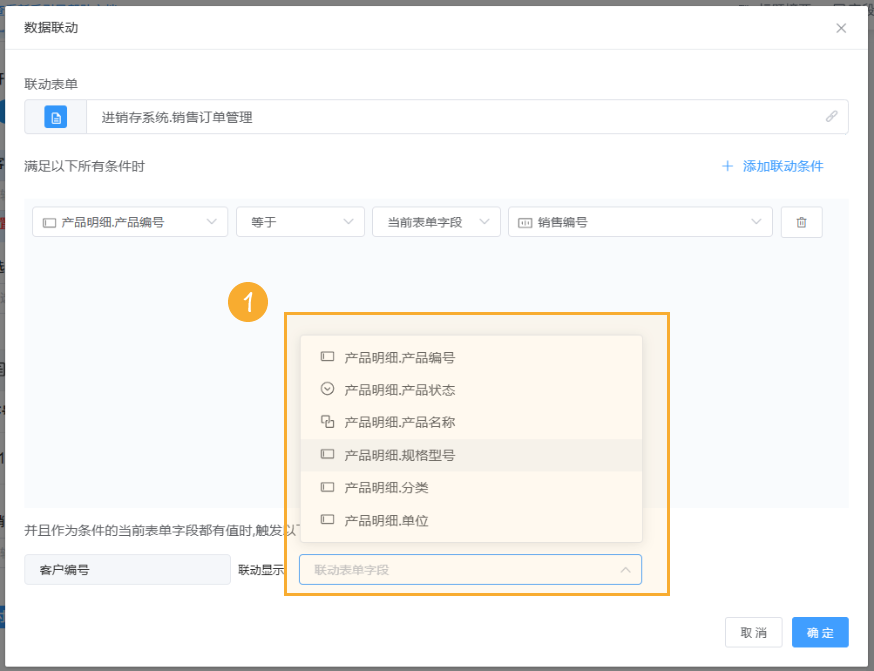
Task: Click the 客户编号 field label box
Action: pyautogui.click(x=127, y=569)
